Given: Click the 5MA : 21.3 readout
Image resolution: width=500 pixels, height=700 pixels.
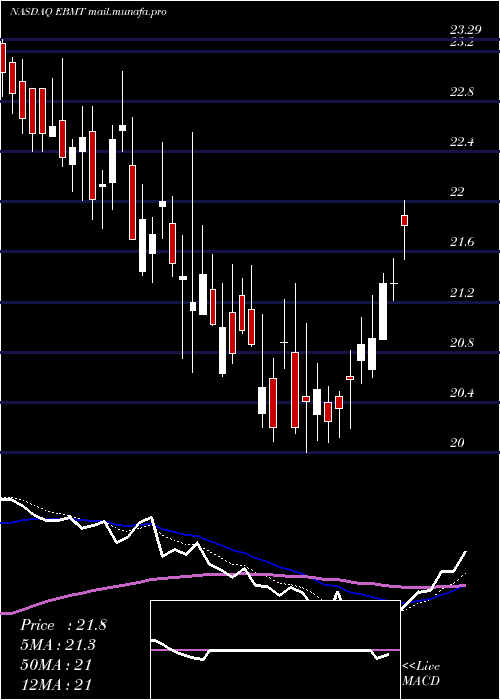Looking at the screenshot, I should [x=58, y=645].
